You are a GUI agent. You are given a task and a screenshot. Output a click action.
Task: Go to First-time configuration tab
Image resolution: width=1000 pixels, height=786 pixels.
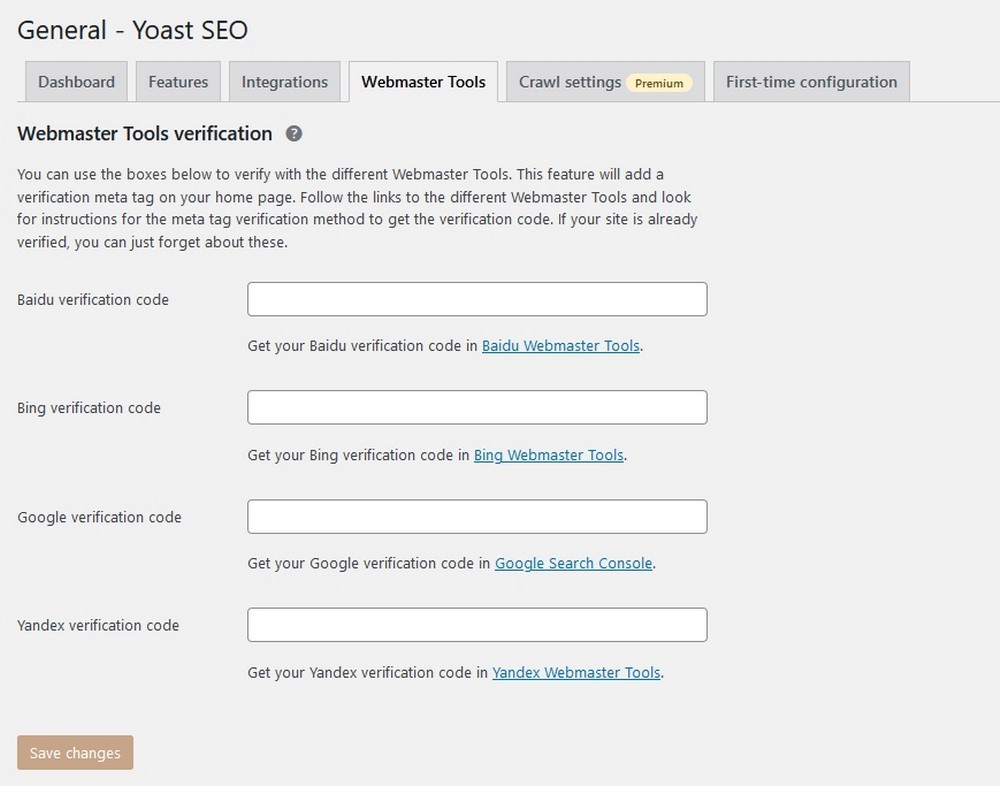tap(811, 82)
